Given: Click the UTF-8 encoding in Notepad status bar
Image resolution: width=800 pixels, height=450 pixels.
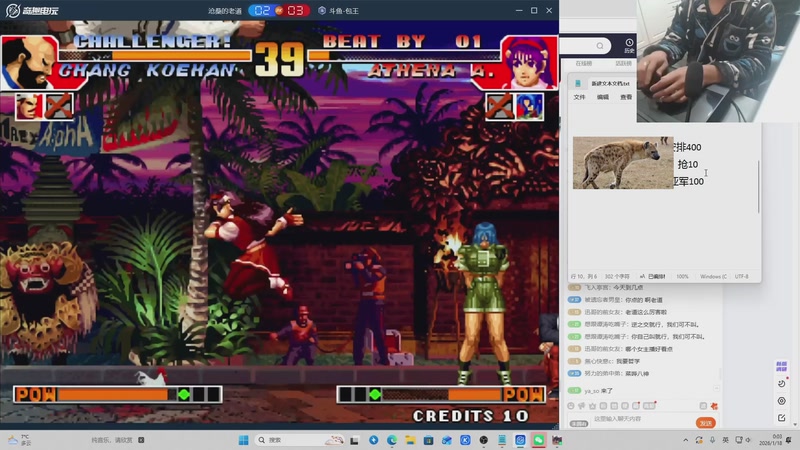Looking at the screenshot, I should coord(741,277).
